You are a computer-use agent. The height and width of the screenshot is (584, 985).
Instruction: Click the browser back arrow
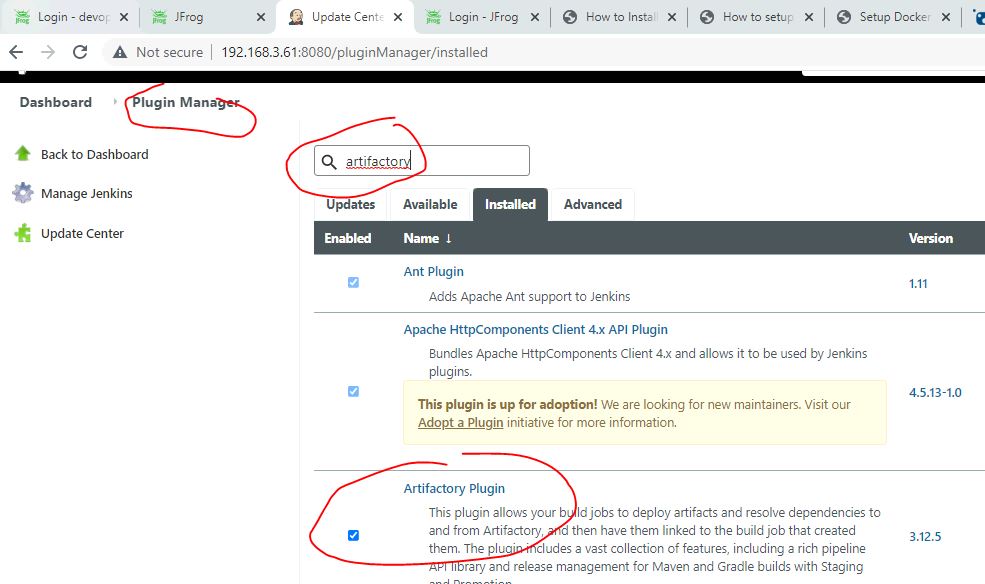16,52
